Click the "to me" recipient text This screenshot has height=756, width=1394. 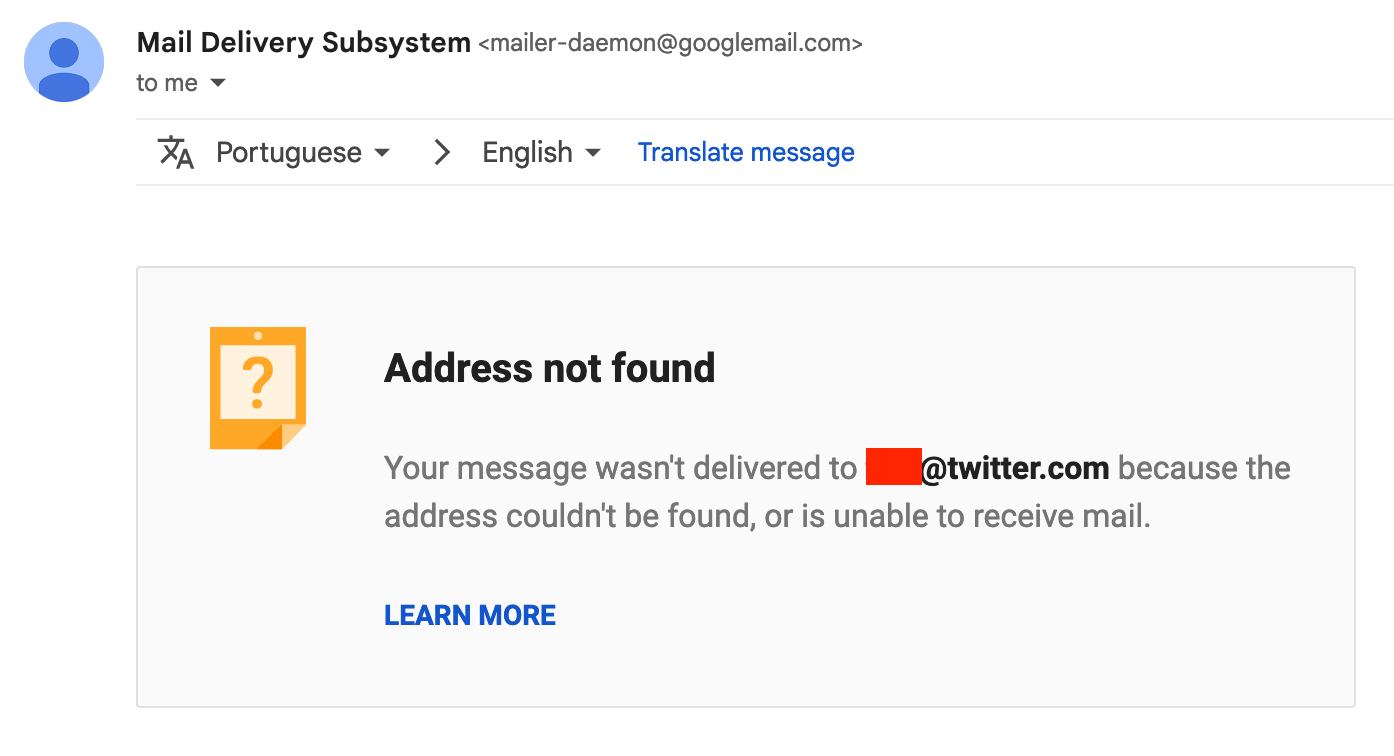[167, 83]
